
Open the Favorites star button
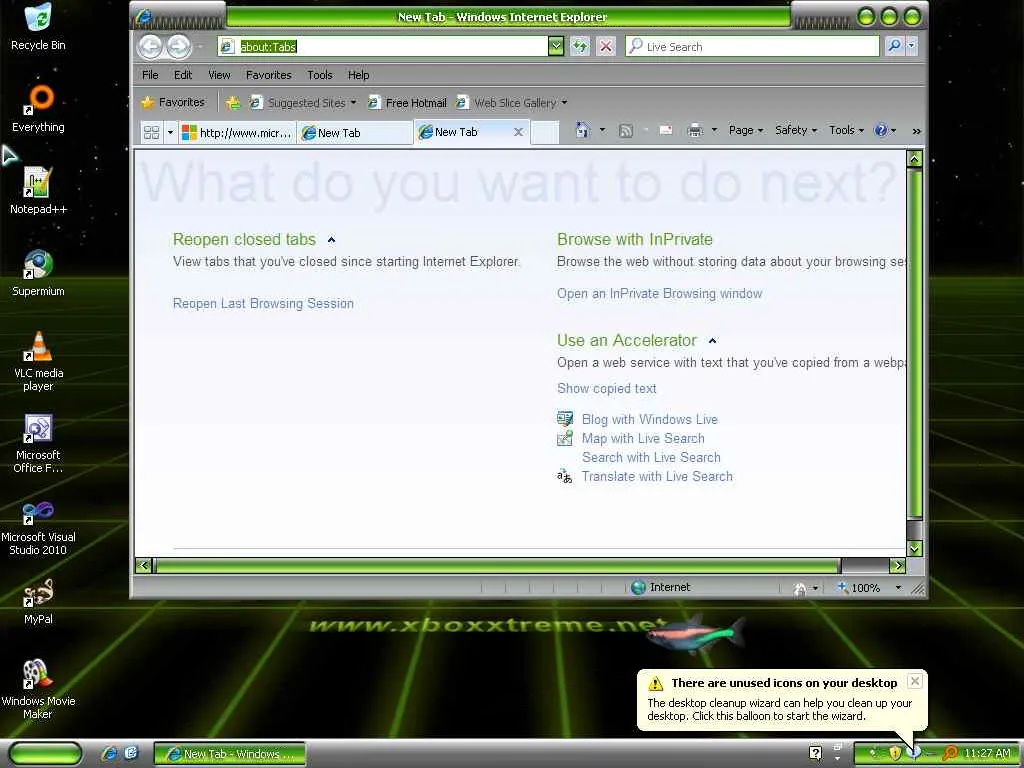tap(173, 102)
